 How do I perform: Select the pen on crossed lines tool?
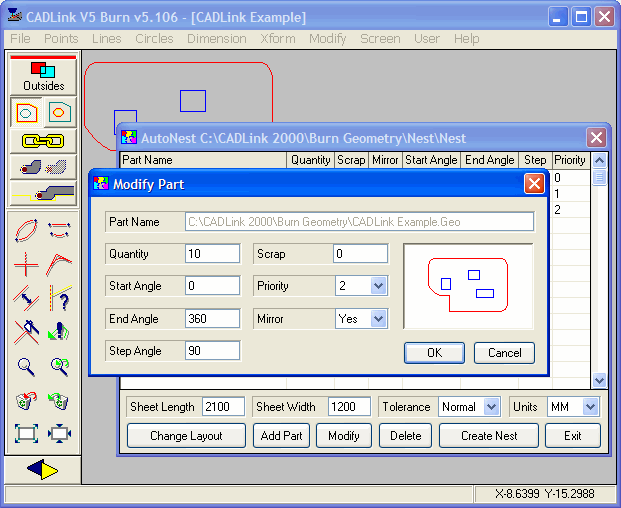[26, 332]
